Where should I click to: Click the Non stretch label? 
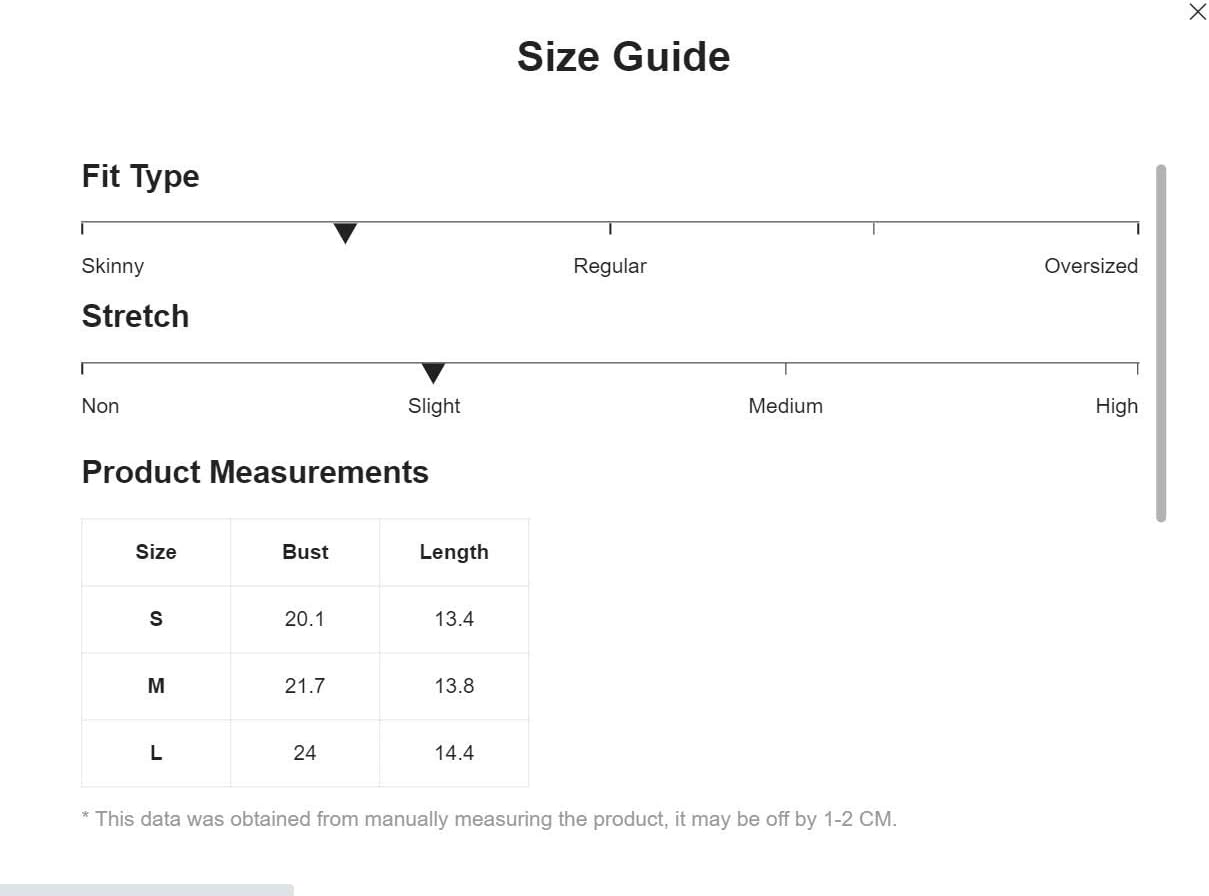tap(100, 406)
